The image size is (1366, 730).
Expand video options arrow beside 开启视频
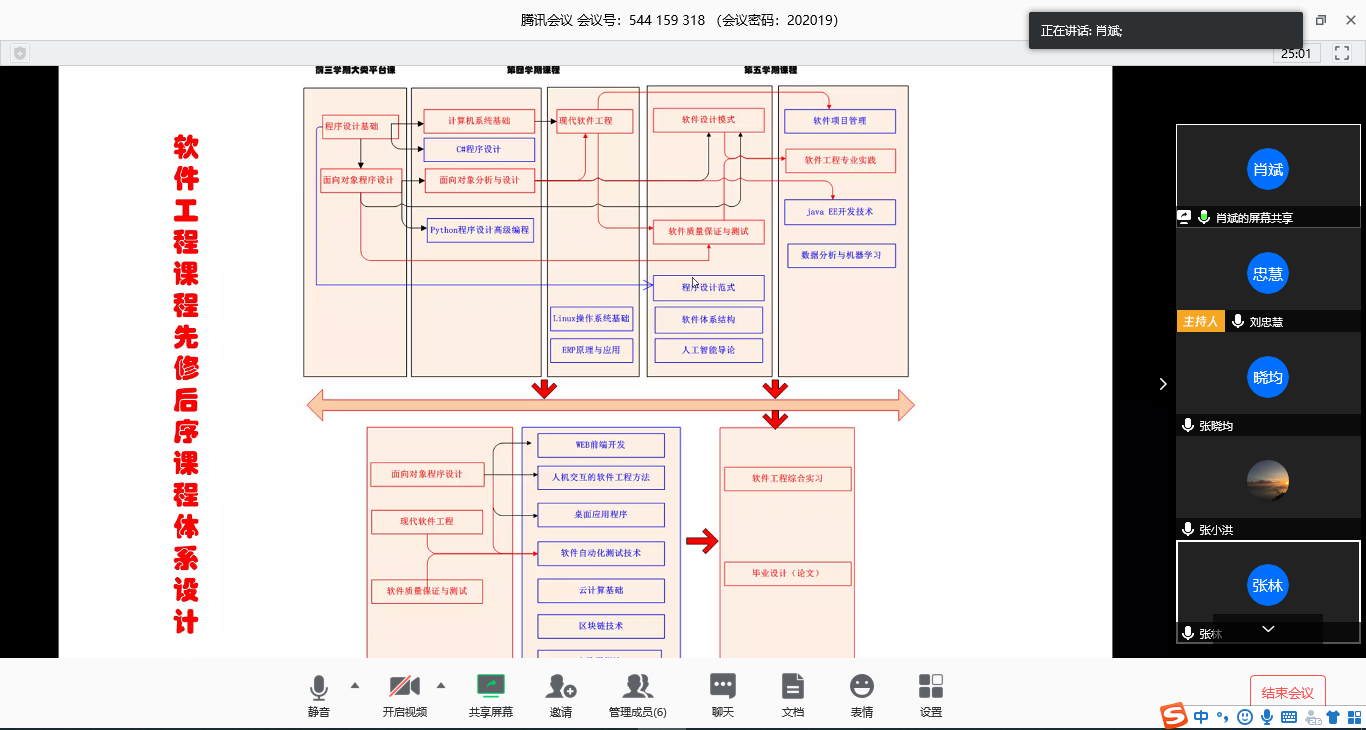[440, 685]
